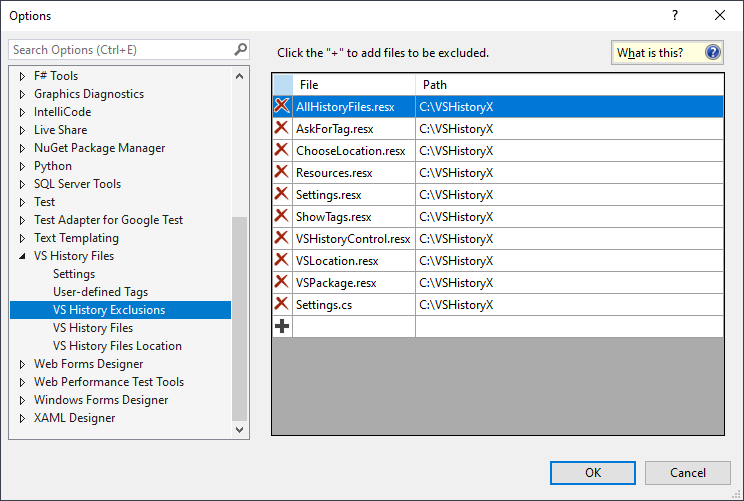Expand the XAML Designer arrow

click(x=22, y=418)
